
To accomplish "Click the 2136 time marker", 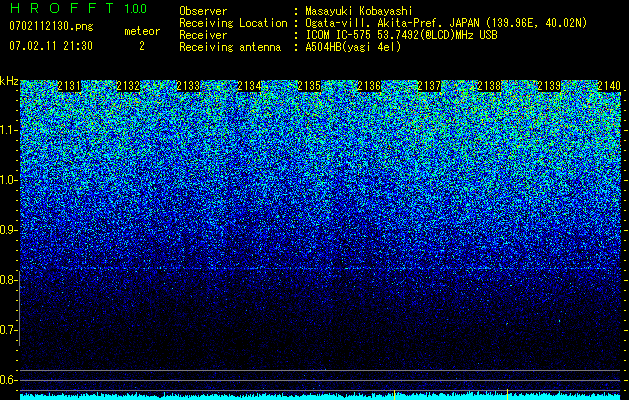I will pyautogui.click(x=369, y=86).
